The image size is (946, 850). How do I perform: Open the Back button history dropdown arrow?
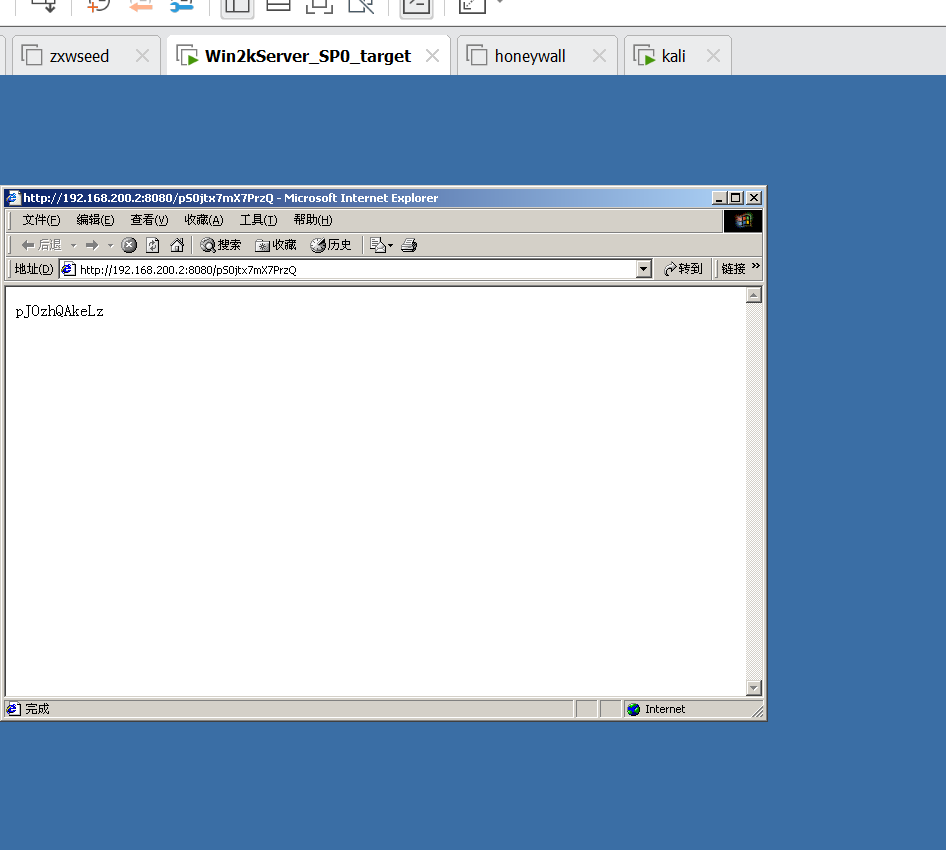click(x=74, y=246)
